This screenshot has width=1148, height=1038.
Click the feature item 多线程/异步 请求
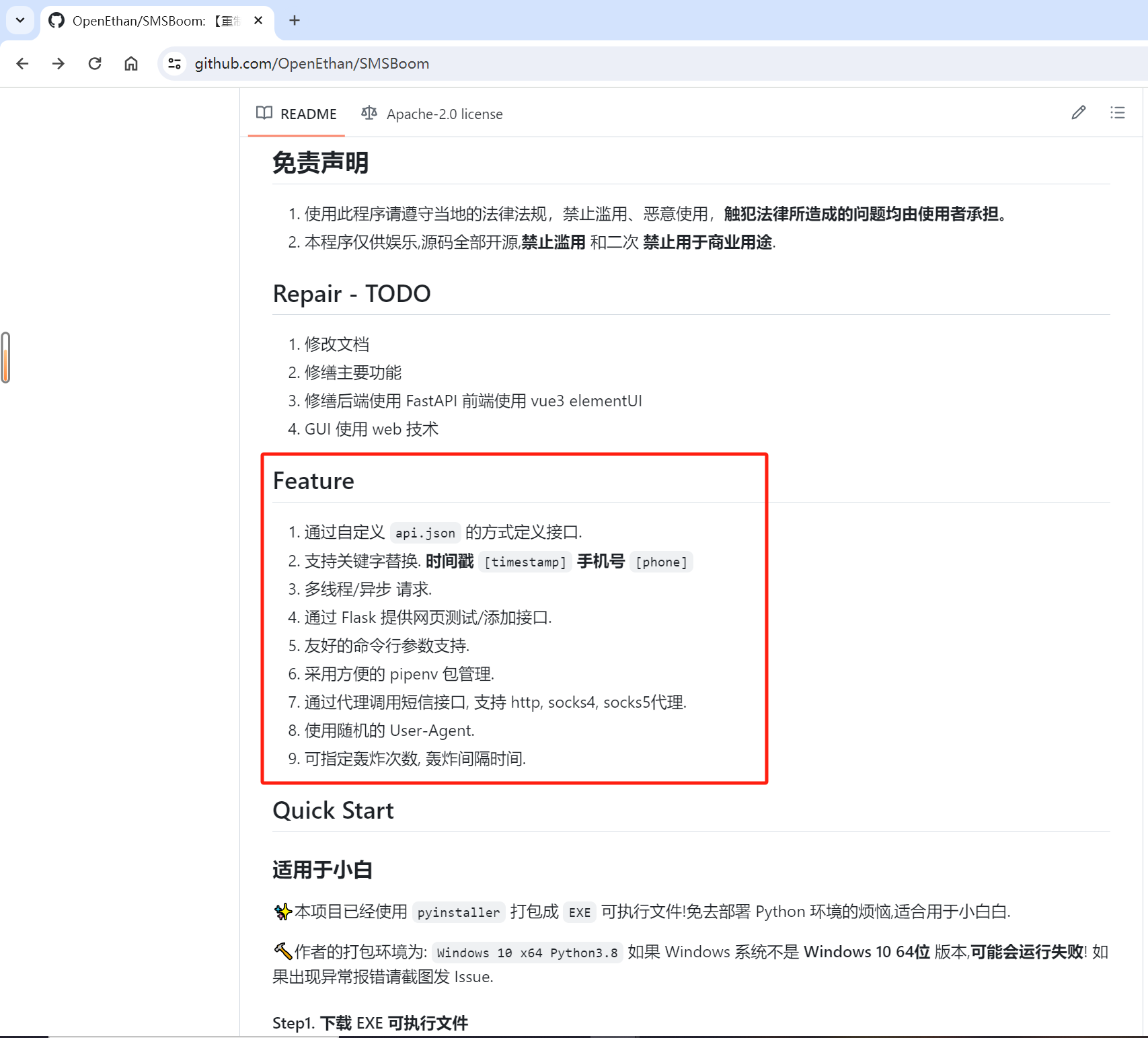369,589
